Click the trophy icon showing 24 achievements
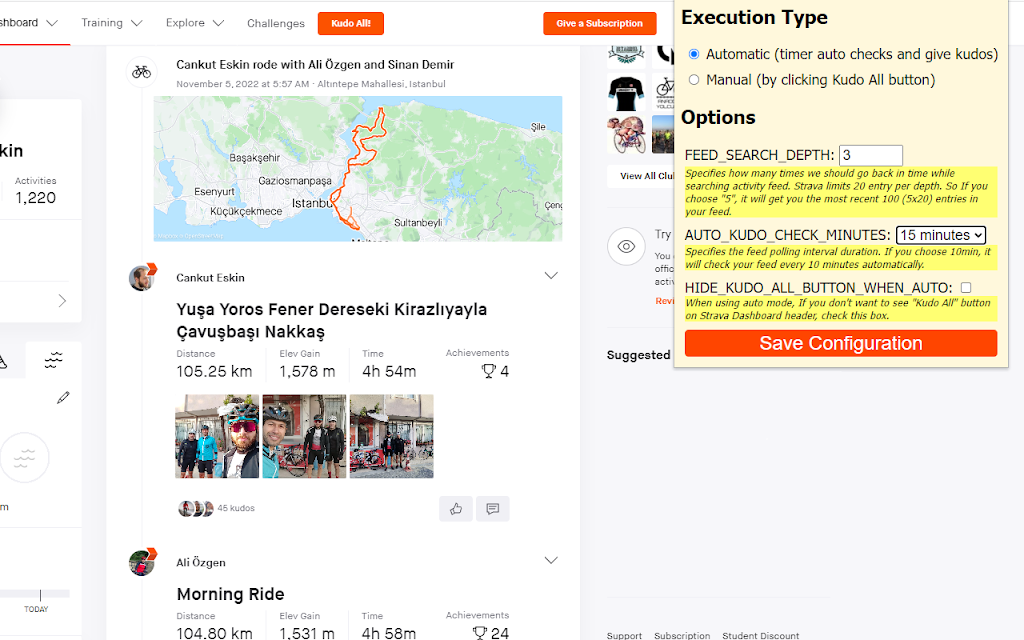Image resolution: width=1024 pixels, height=640 pixels. point(480,633)
